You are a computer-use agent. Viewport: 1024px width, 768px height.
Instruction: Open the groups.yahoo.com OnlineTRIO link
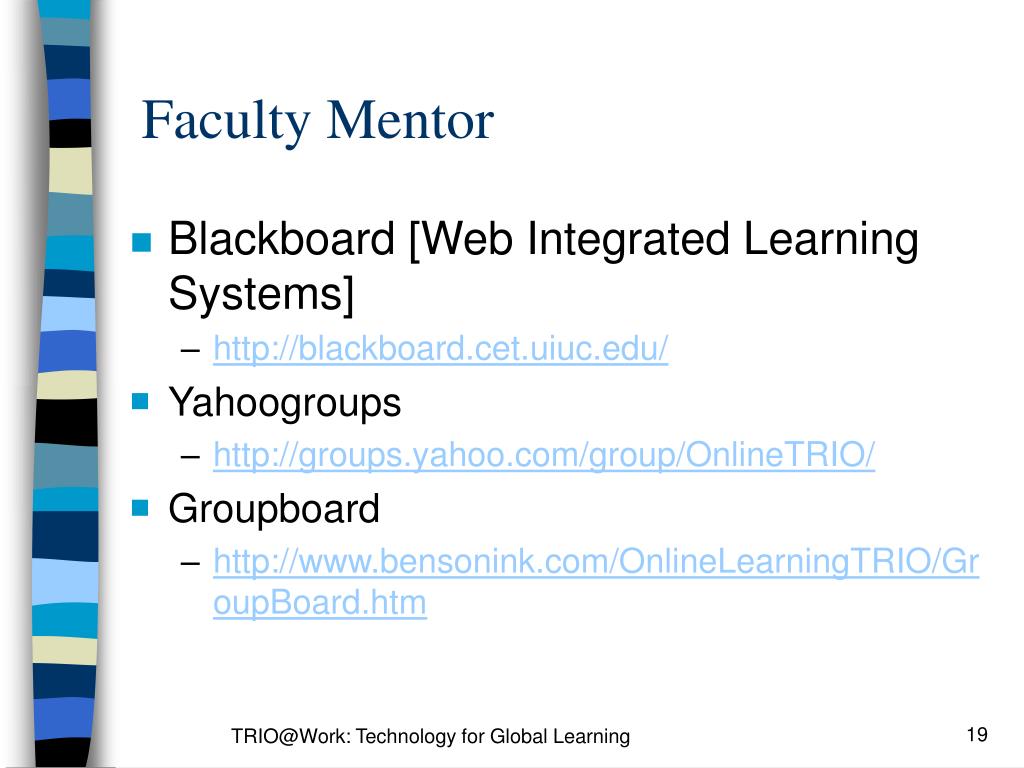tap(544, 455)
